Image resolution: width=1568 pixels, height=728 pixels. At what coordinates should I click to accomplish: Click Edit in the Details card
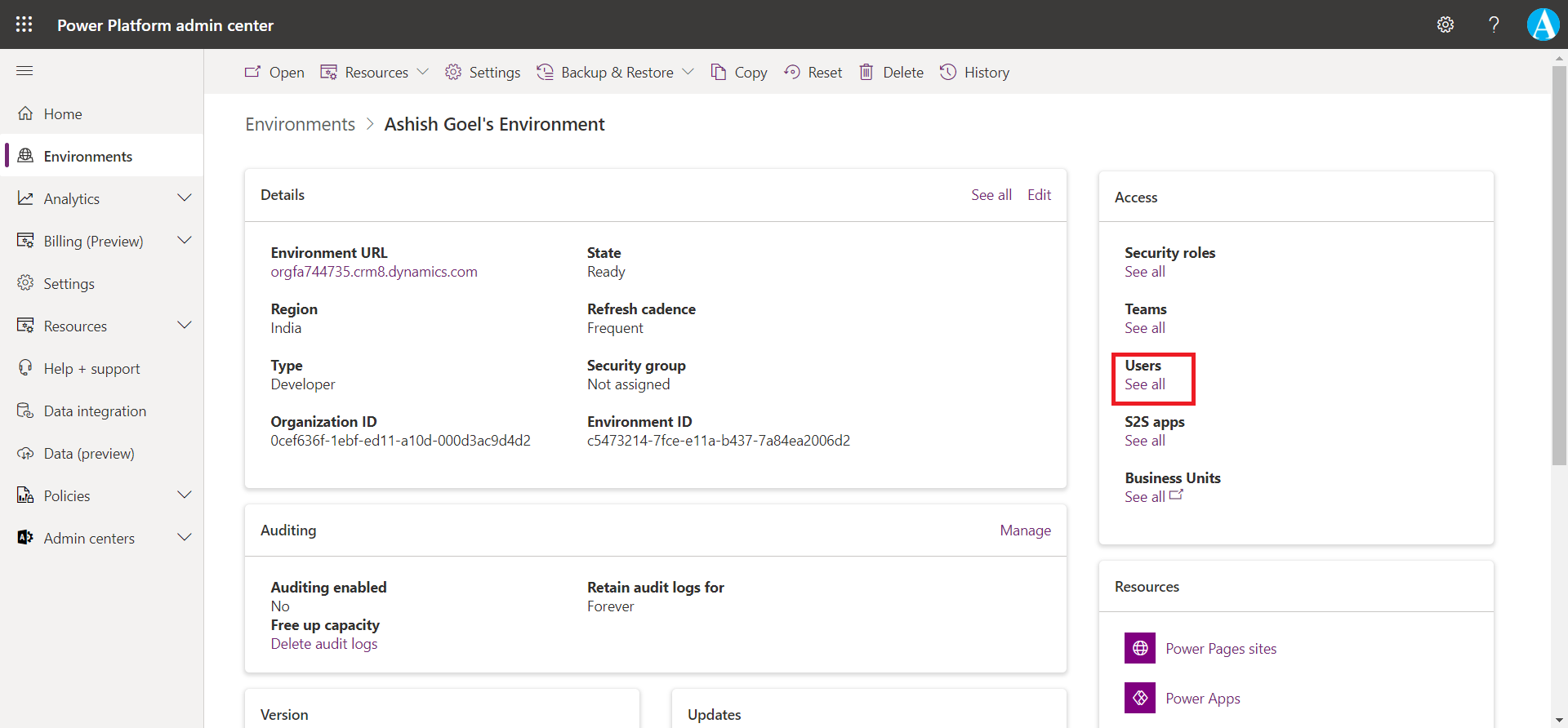tap(1039, 195)
